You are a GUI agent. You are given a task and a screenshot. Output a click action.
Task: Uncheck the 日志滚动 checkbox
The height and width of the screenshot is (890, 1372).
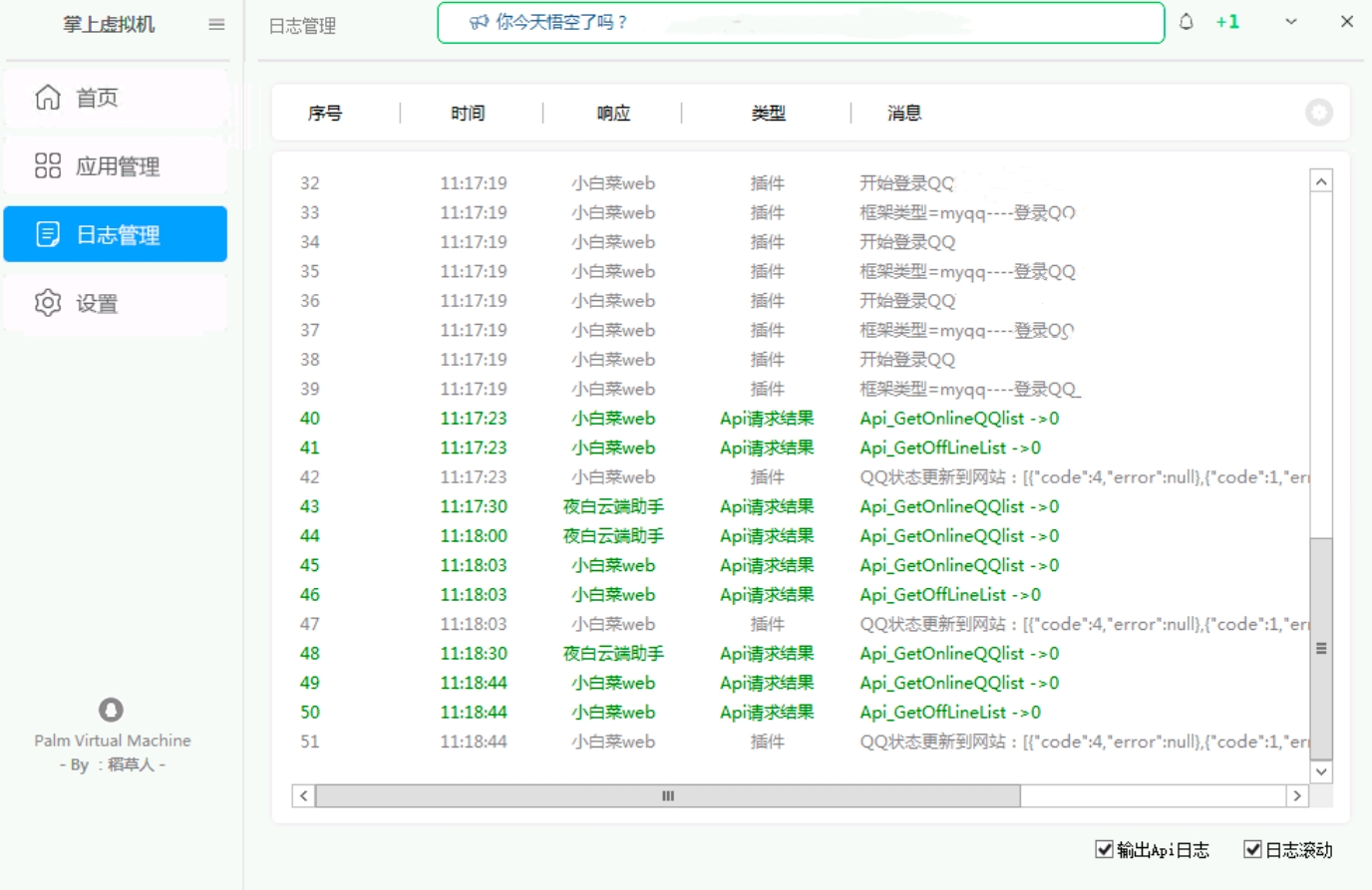pos(1252,849)
